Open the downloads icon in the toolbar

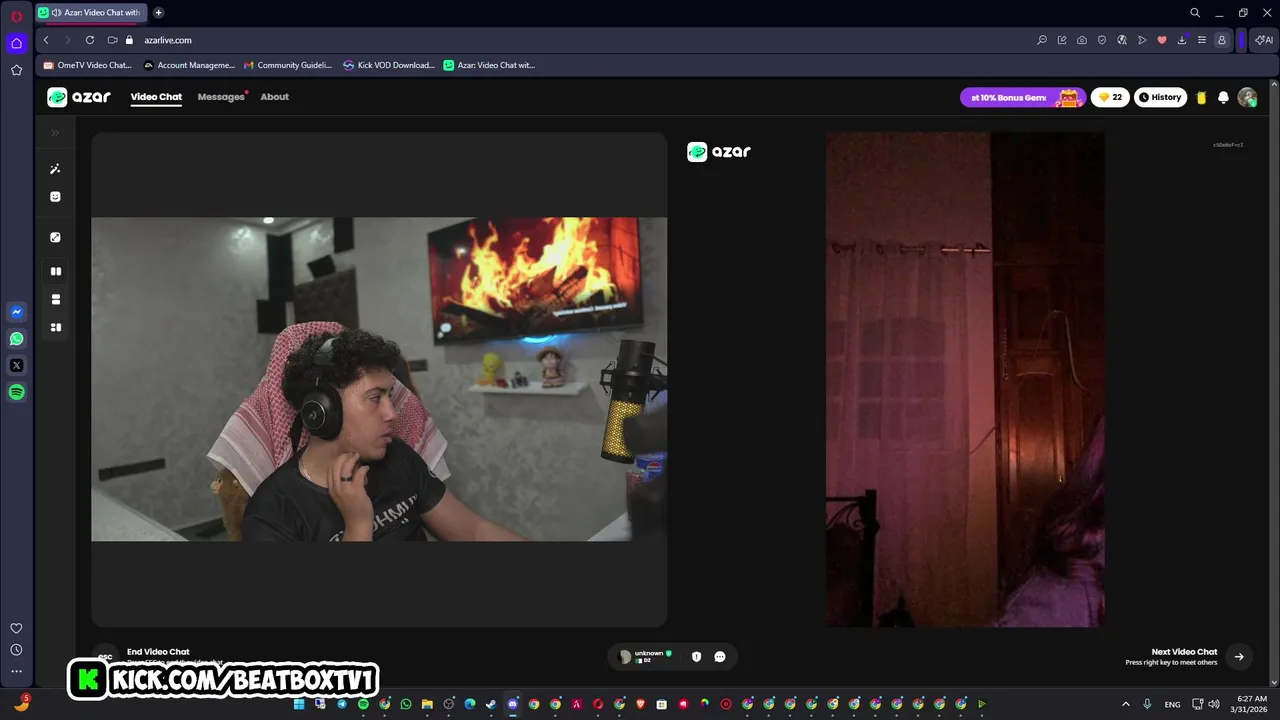click(1182, 40)
